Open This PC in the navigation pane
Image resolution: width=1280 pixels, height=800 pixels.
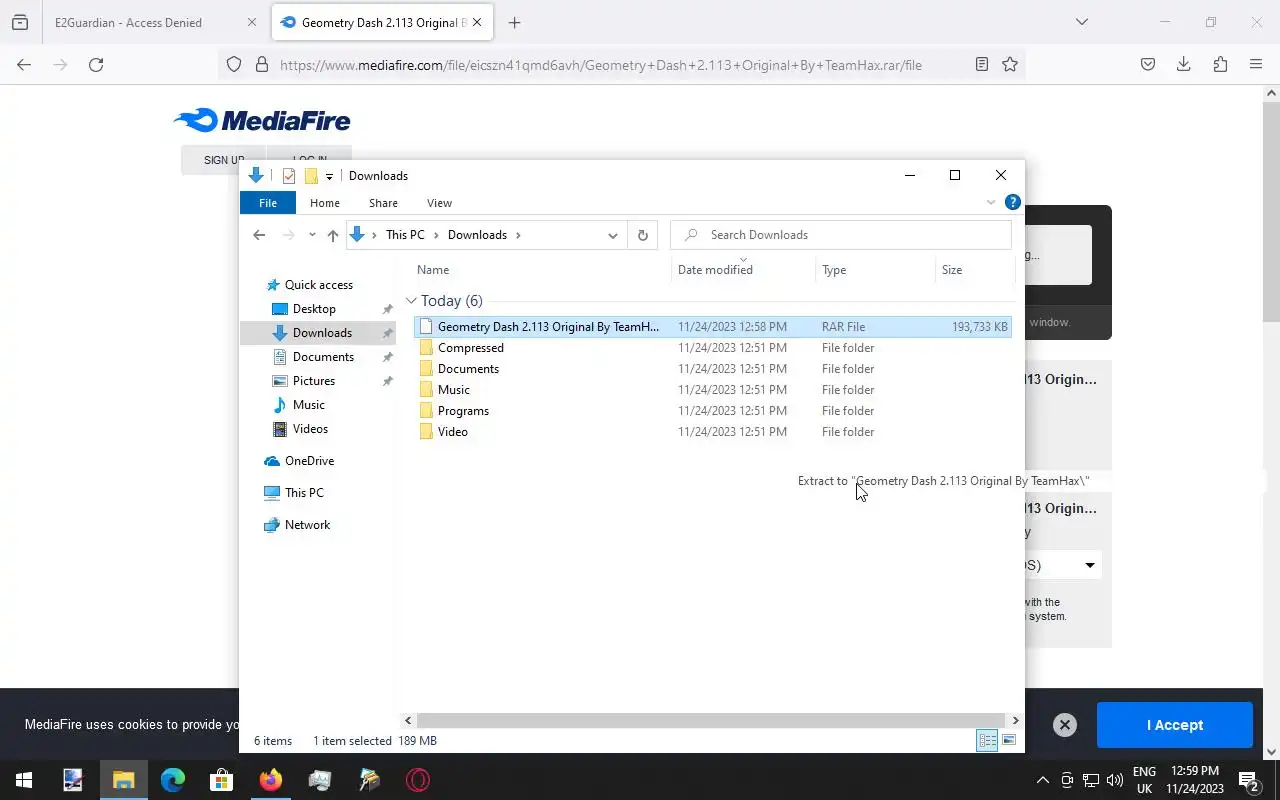coord(304,493)
